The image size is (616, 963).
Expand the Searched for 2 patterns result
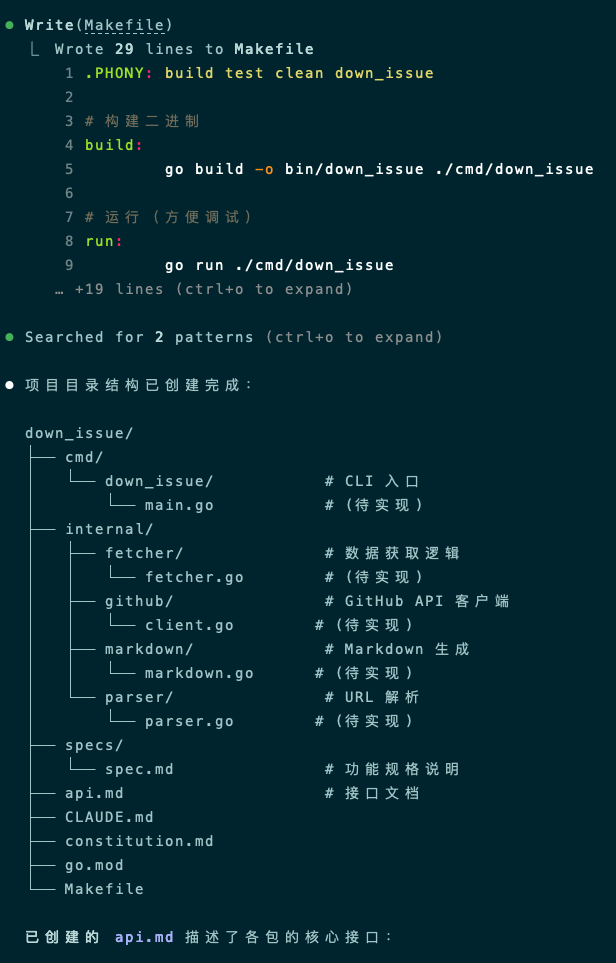tap(354, 337)
